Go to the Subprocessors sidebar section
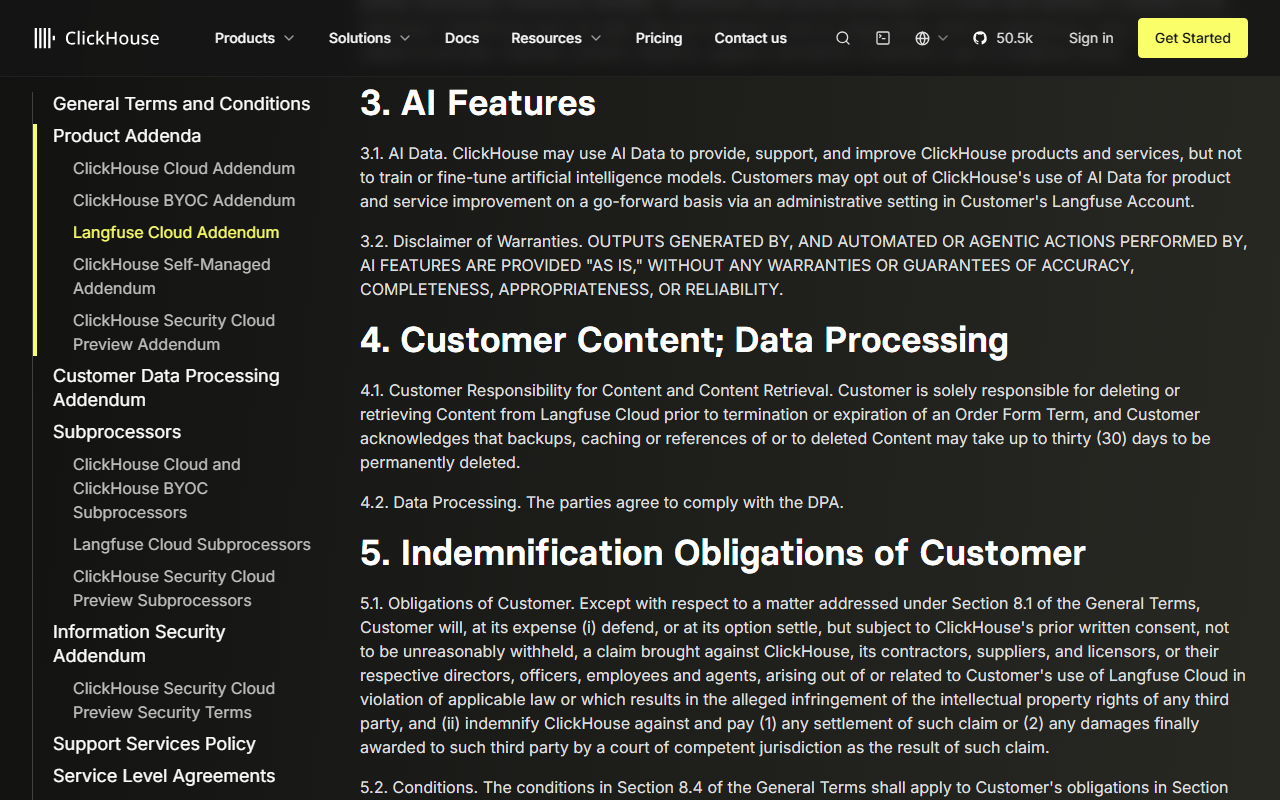This screenshot has height=800, width=1280. point(117,432)
